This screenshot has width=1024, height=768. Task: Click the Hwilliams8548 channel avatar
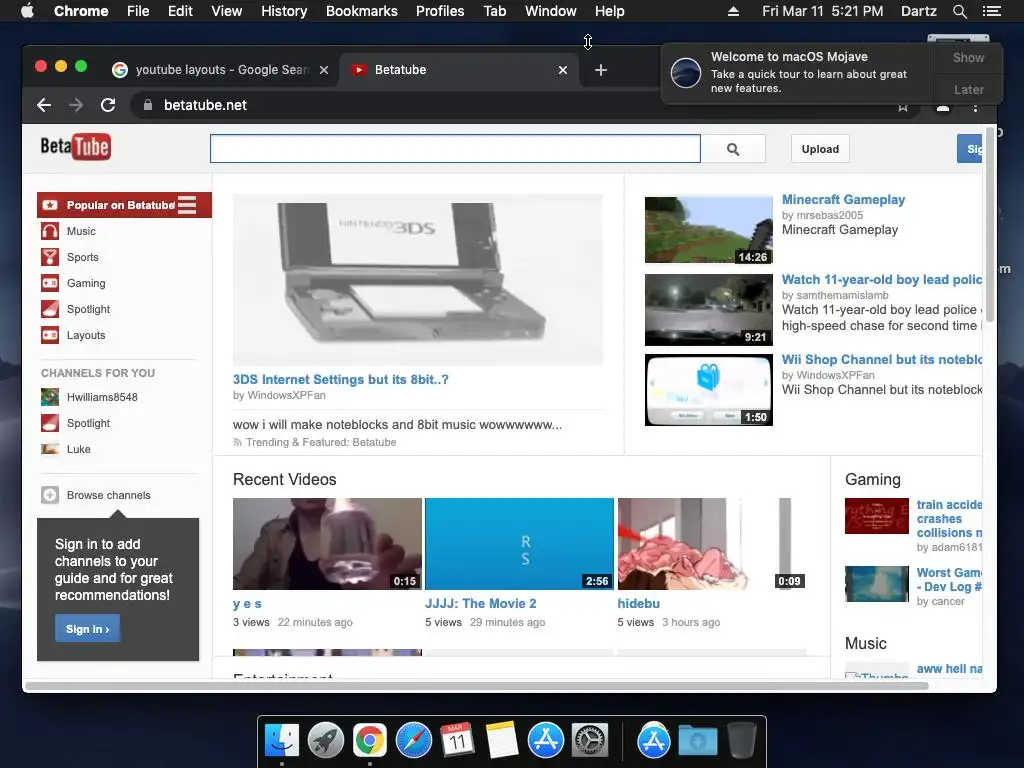coord(50,397)
